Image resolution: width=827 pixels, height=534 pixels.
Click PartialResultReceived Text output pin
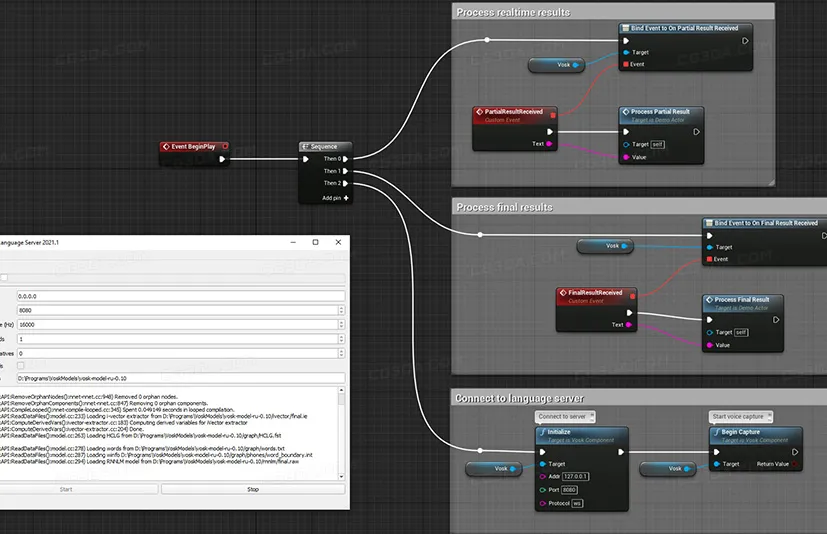(x=549, y=144)
